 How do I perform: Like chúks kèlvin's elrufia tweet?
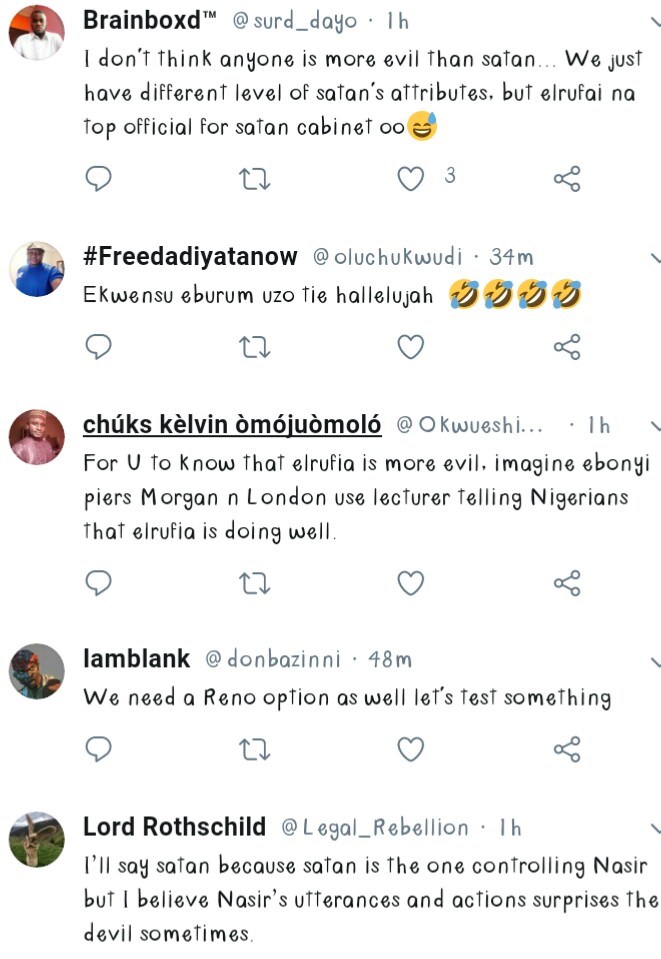[411, 581]
